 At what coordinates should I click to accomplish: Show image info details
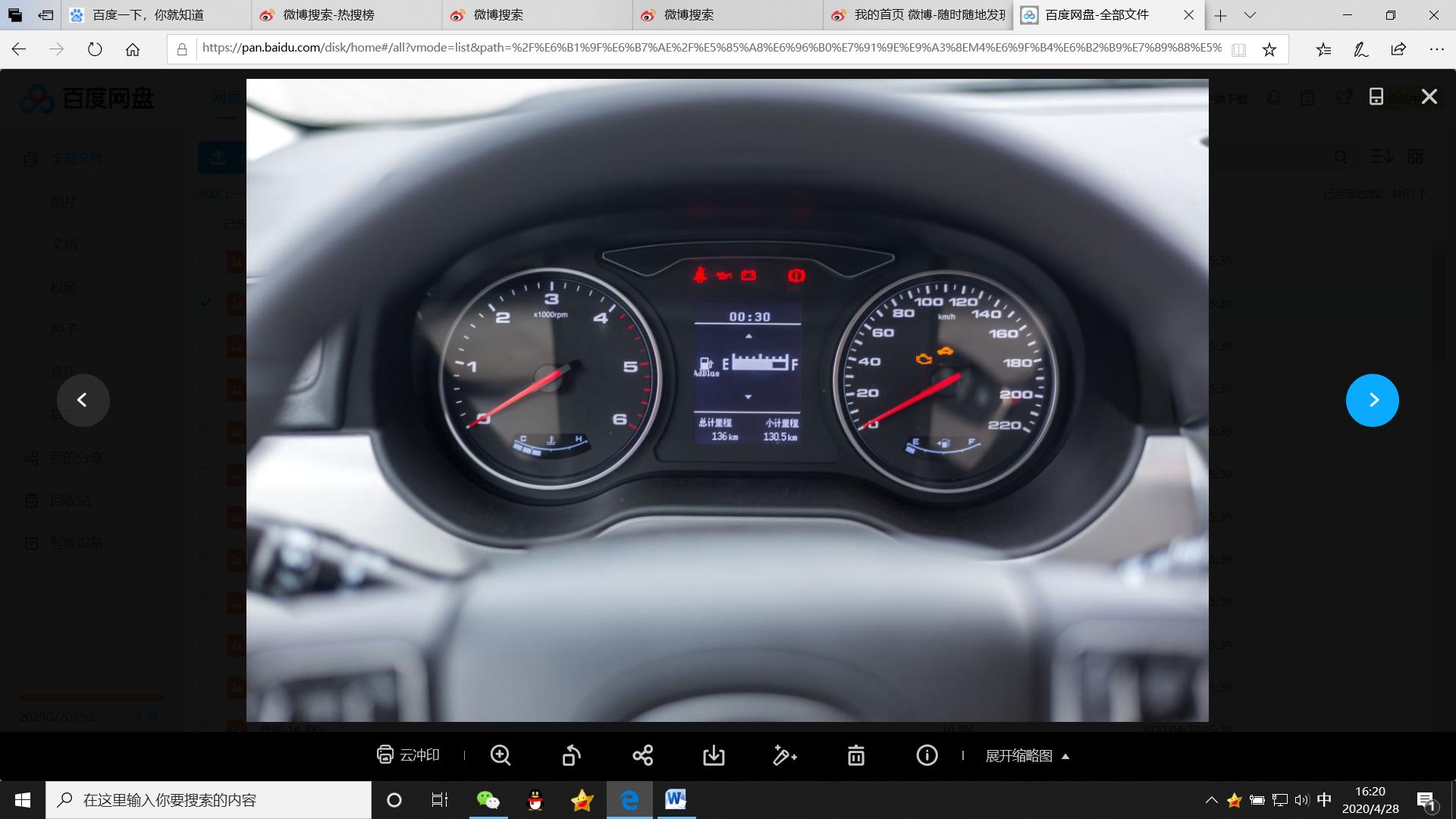pyautogui.click(x=927, y=755)
